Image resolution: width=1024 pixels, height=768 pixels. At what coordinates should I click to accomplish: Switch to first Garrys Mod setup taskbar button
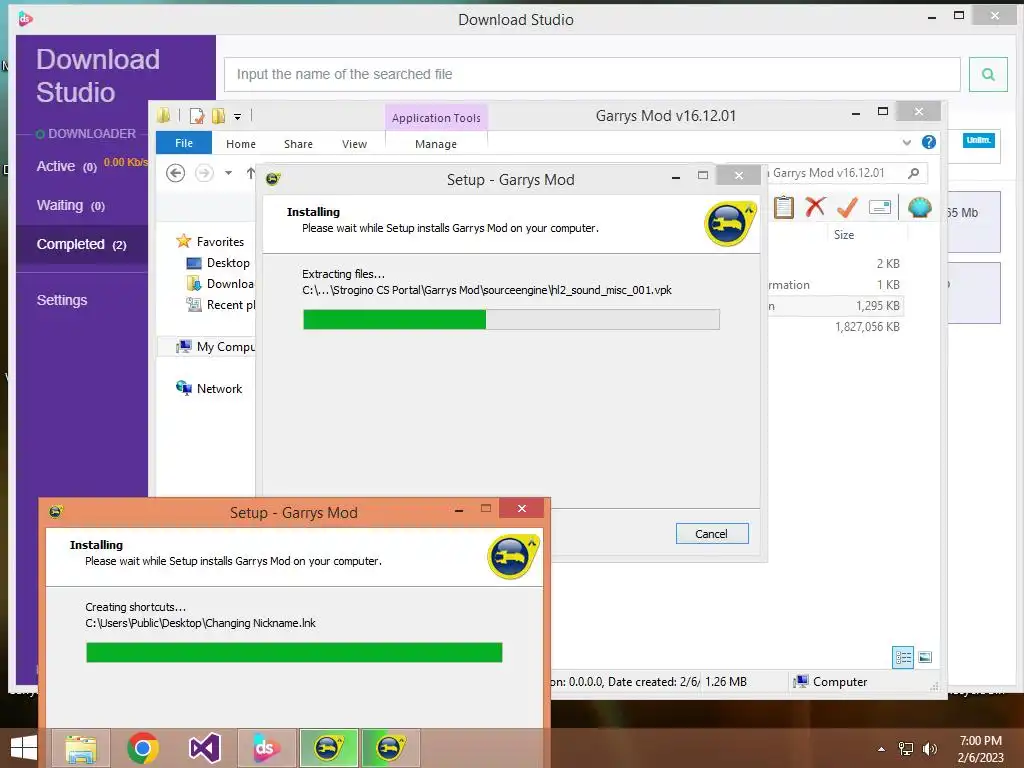click(328, 748)
